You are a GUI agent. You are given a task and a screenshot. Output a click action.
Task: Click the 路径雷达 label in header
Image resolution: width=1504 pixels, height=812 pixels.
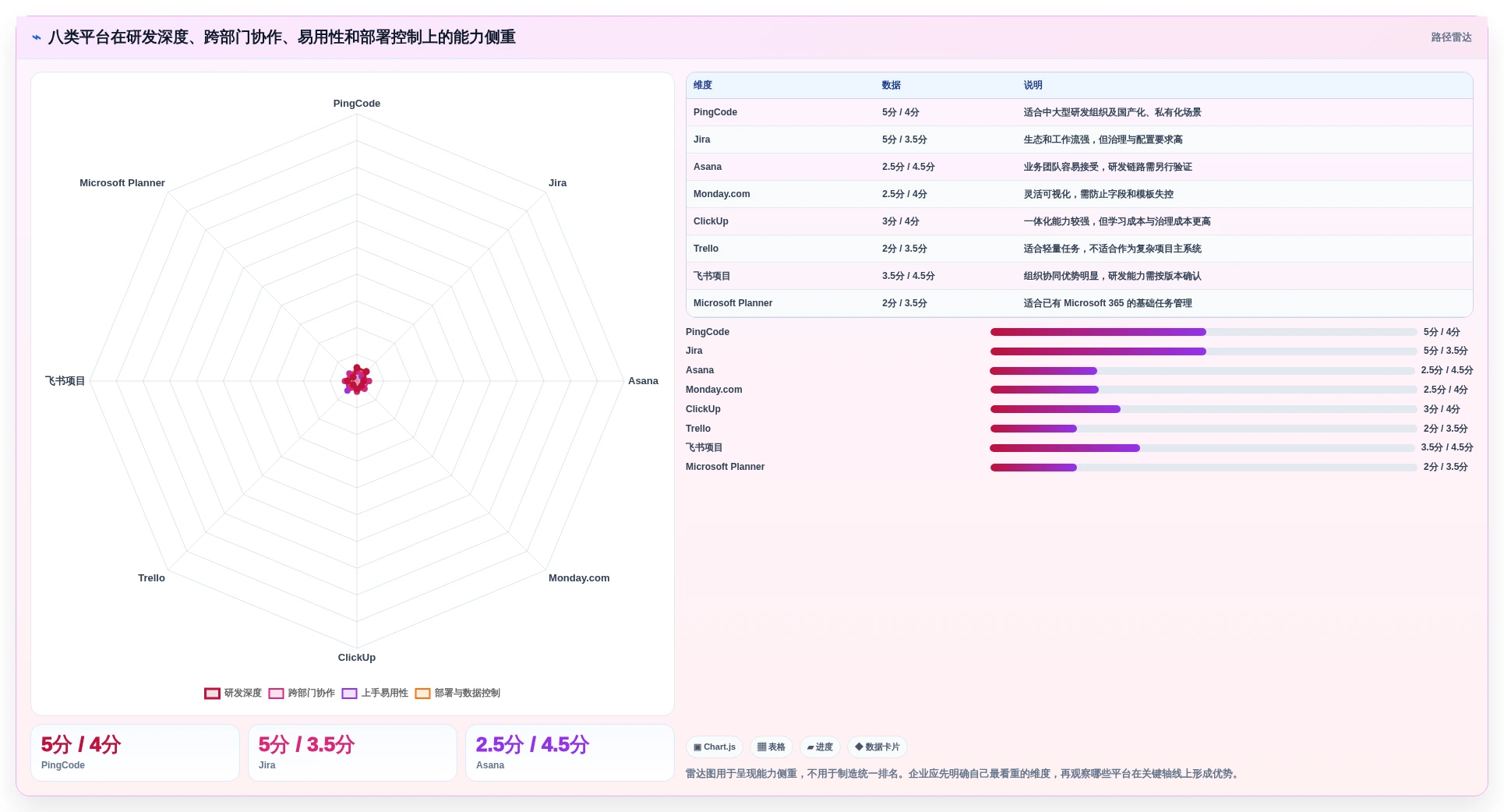(1451, 37)
